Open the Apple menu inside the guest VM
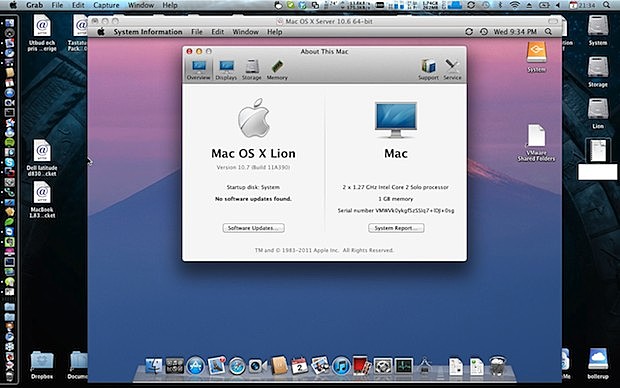620x388 pixels. pos(101,32)
